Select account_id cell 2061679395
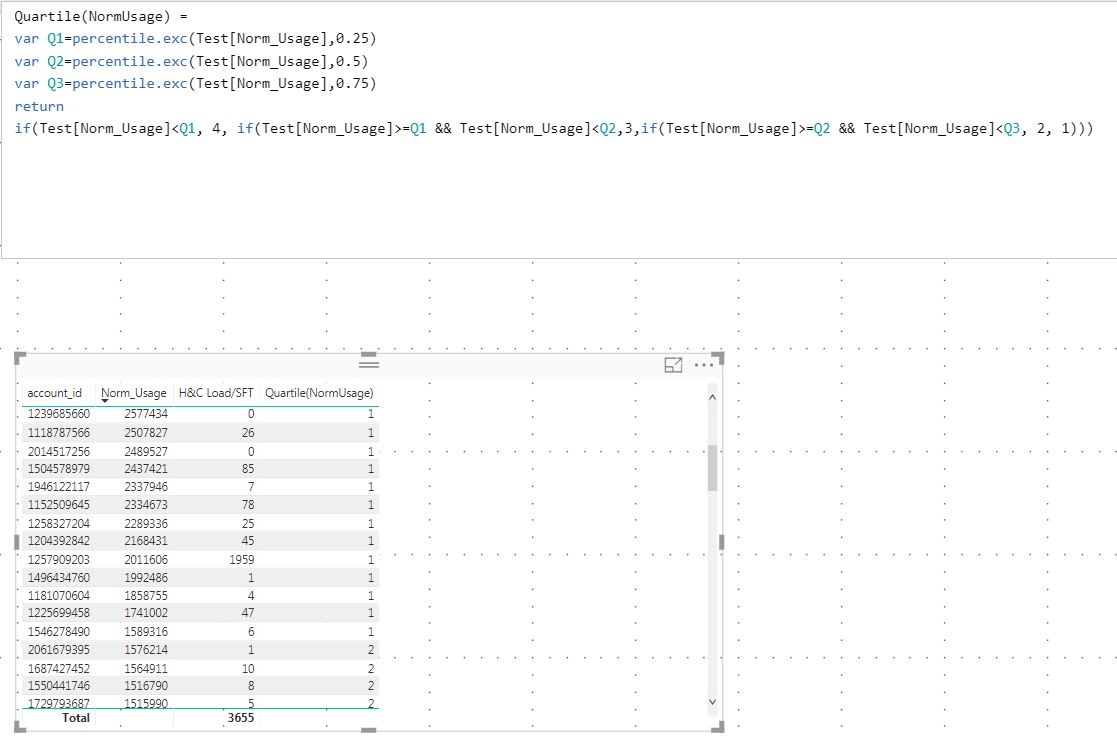The width and height of the screenshot is (1117, 740). click(58, 650)
